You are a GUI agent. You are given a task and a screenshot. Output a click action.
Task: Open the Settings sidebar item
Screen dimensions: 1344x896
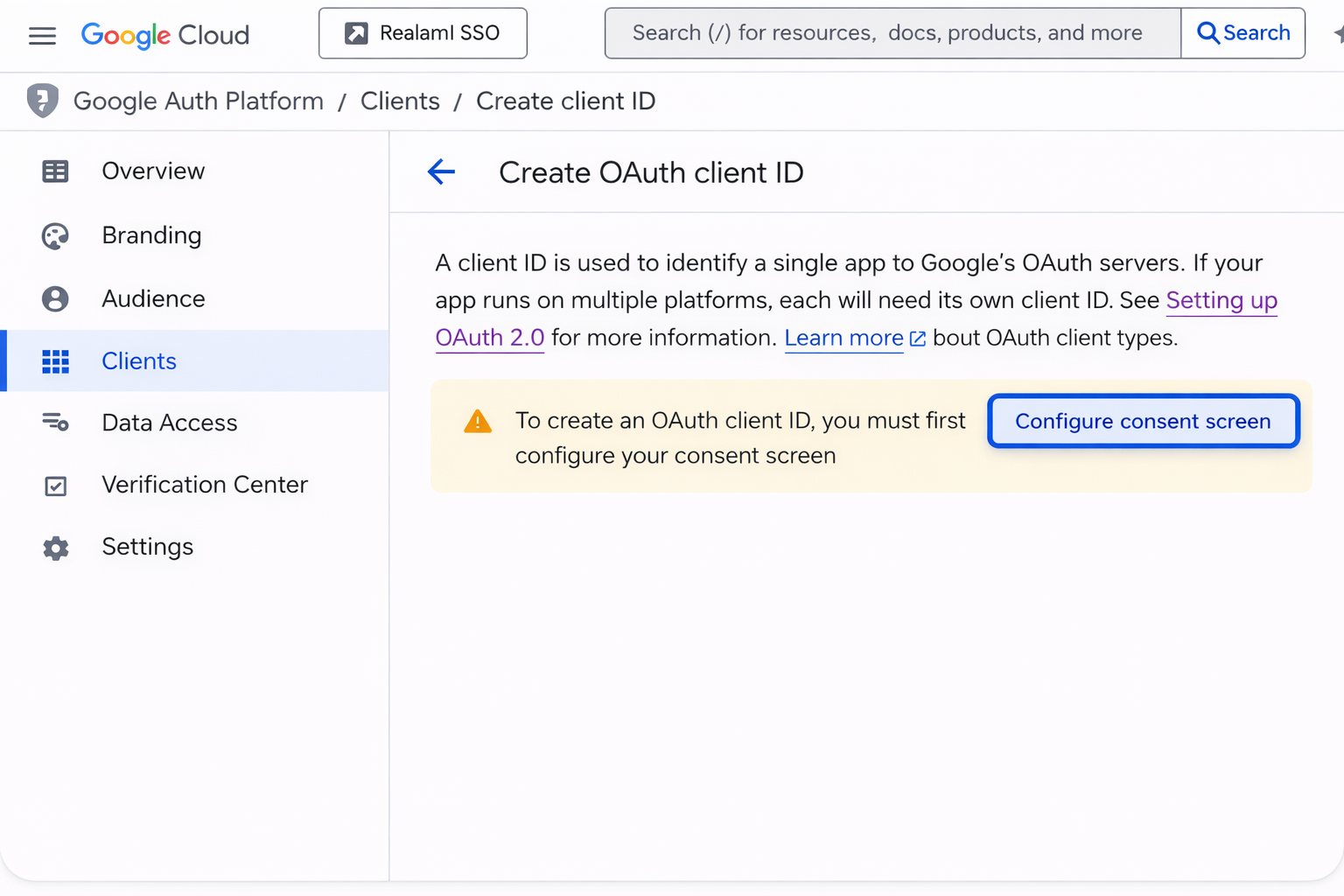pos(147,547)
